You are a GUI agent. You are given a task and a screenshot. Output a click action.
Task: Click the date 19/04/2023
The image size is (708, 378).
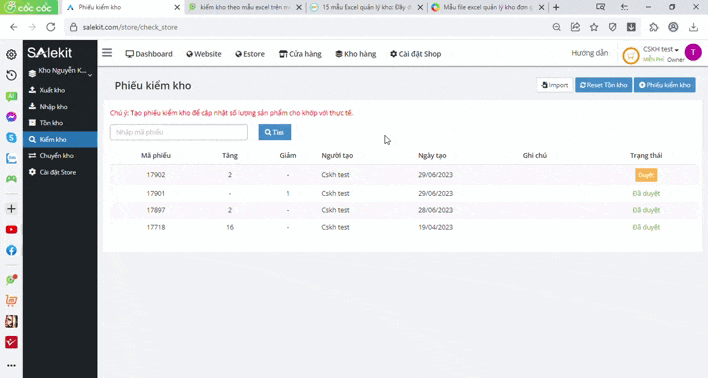(435, 227)
